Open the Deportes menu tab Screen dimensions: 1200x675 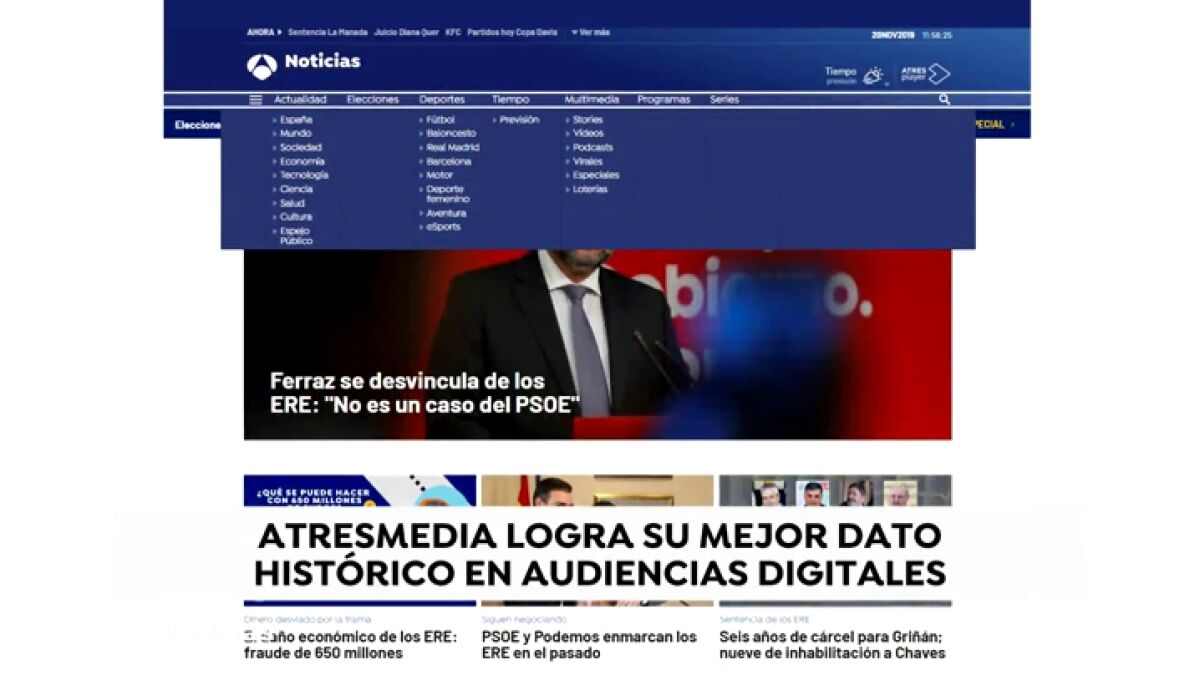pos(442,100)
